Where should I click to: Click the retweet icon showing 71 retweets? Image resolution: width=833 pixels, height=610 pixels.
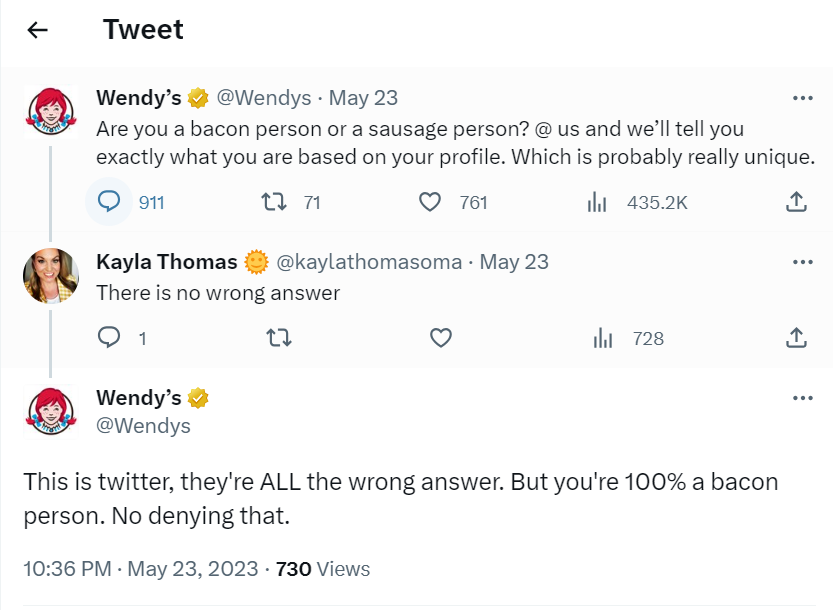pos(270,201)
